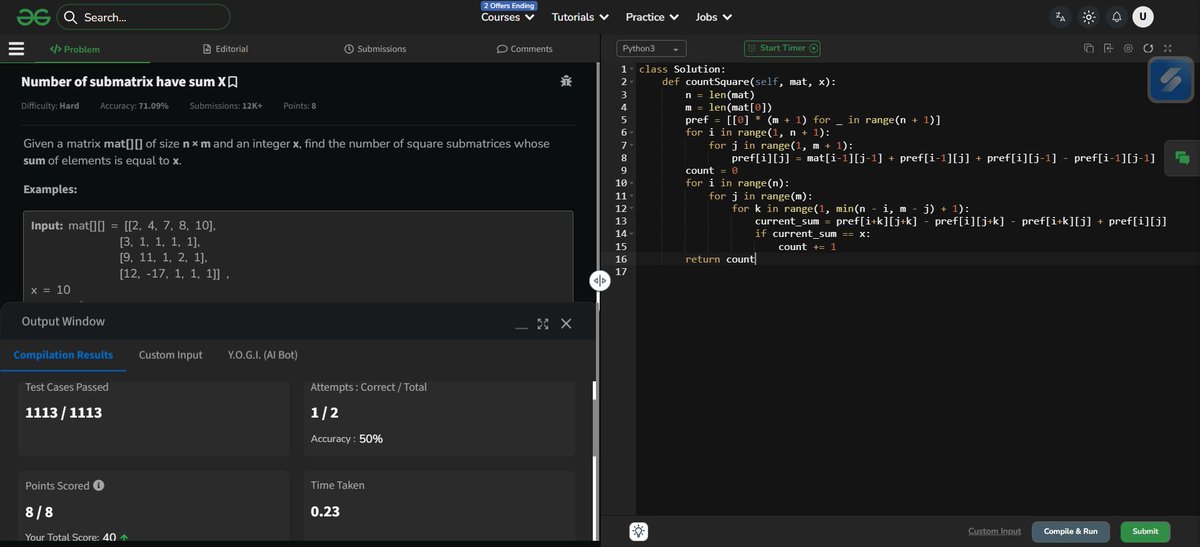Open editor settings gear icon
Image resolution: width=1200 pixels, height=547 pixels.
coord(1128,48)
